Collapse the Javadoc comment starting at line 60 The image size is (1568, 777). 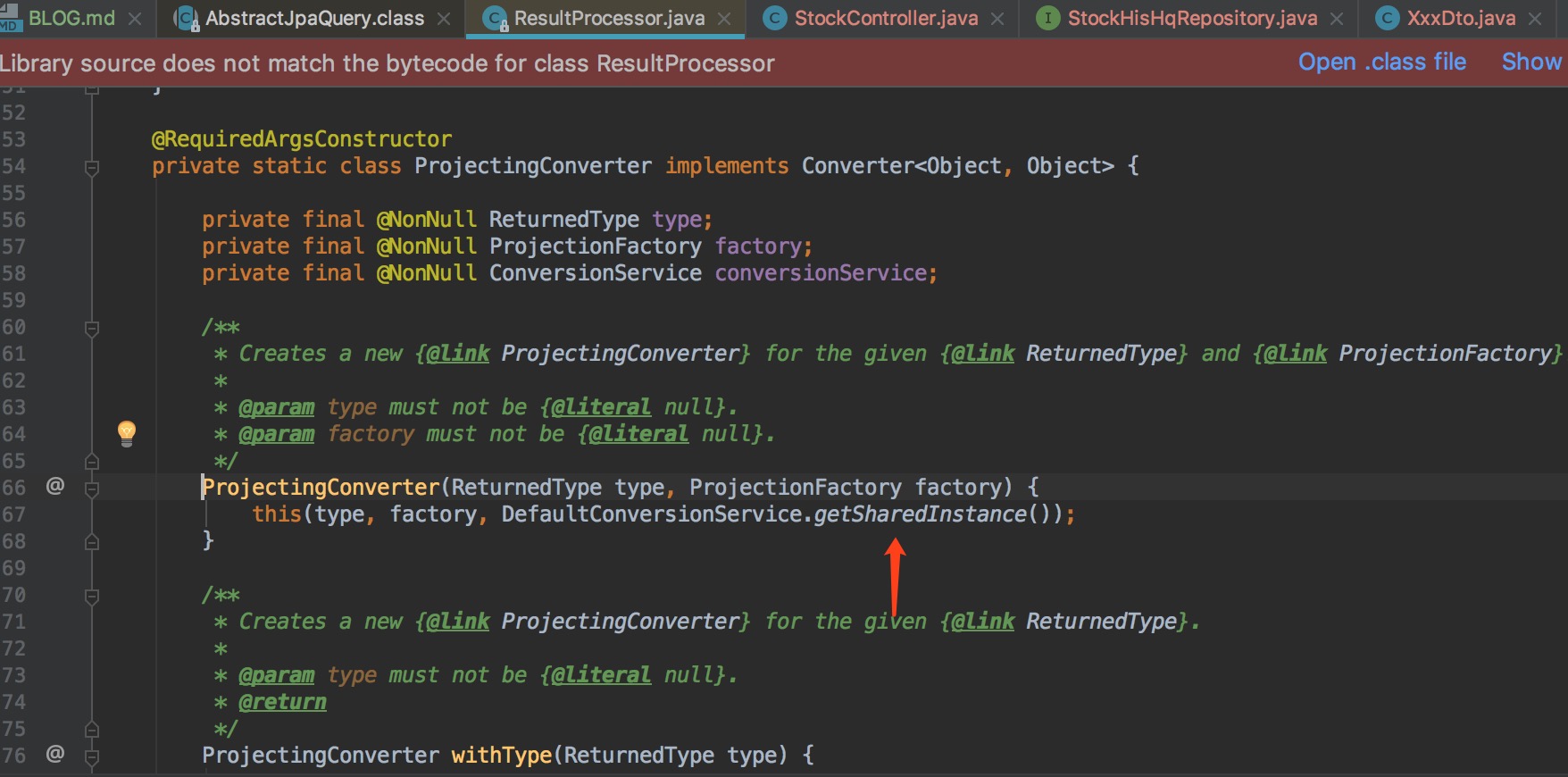91,328
